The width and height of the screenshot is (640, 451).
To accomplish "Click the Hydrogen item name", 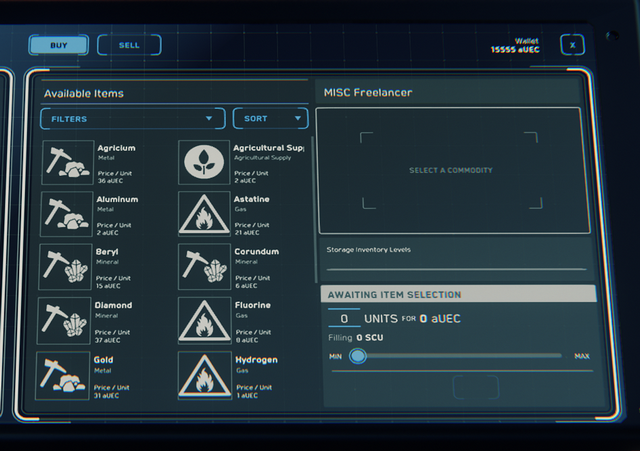I will [x=256, y=360].
